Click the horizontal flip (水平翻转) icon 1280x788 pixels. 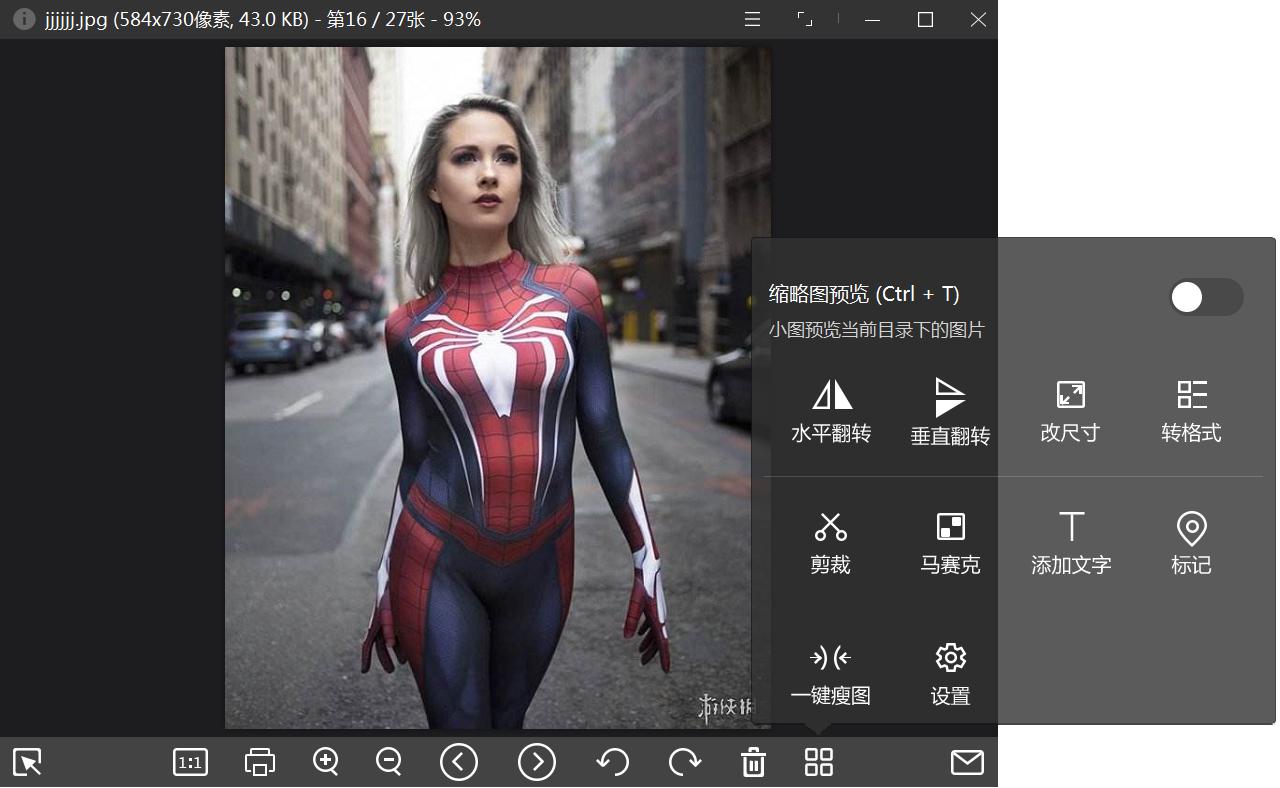coord(831,396)
